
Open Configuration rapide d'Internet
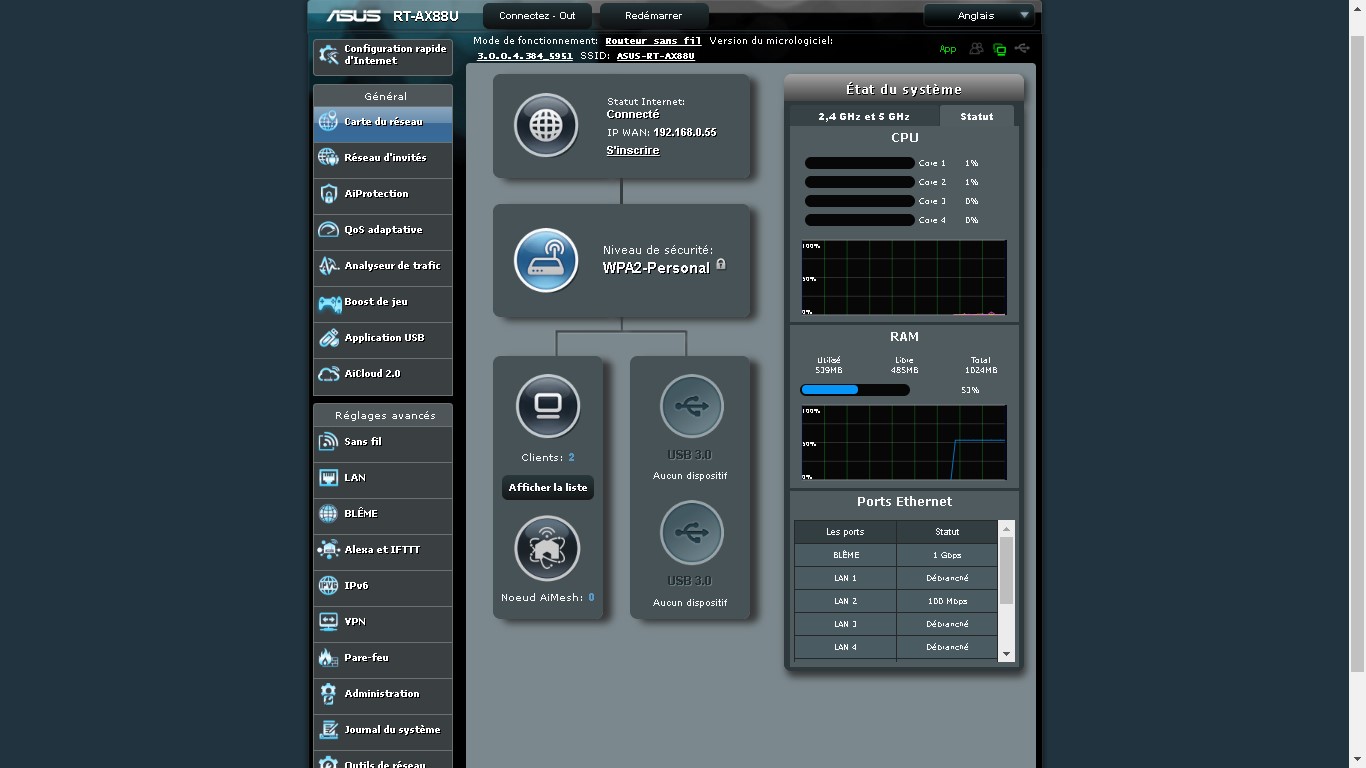(383, 55)
